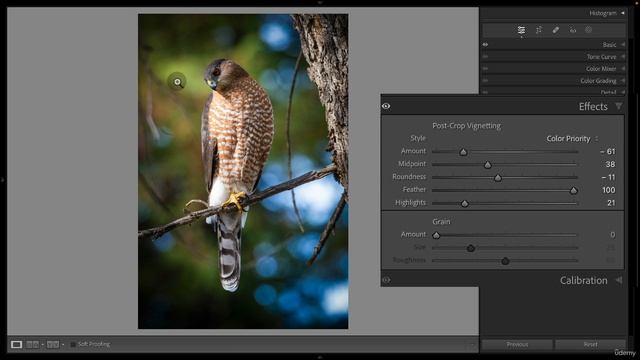Screen dimensions: 640x360
Task: Show the top module panel arrow
Action: click(320, 2)
